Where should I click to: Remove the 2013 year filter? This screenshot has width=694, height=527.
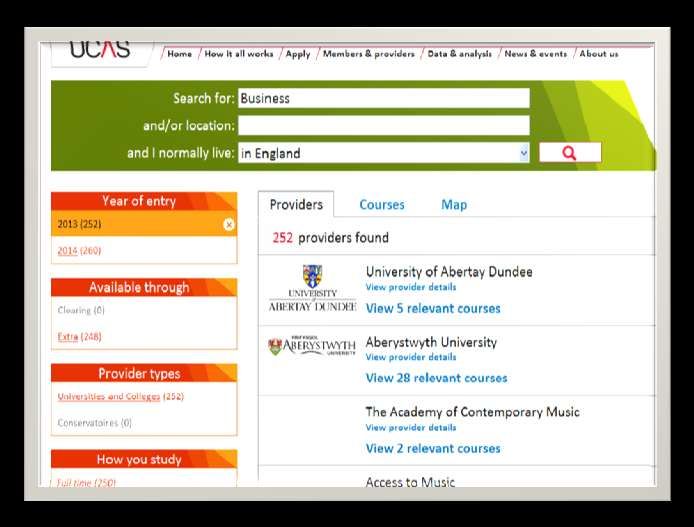pyautogui.click(x=228, y=225)
